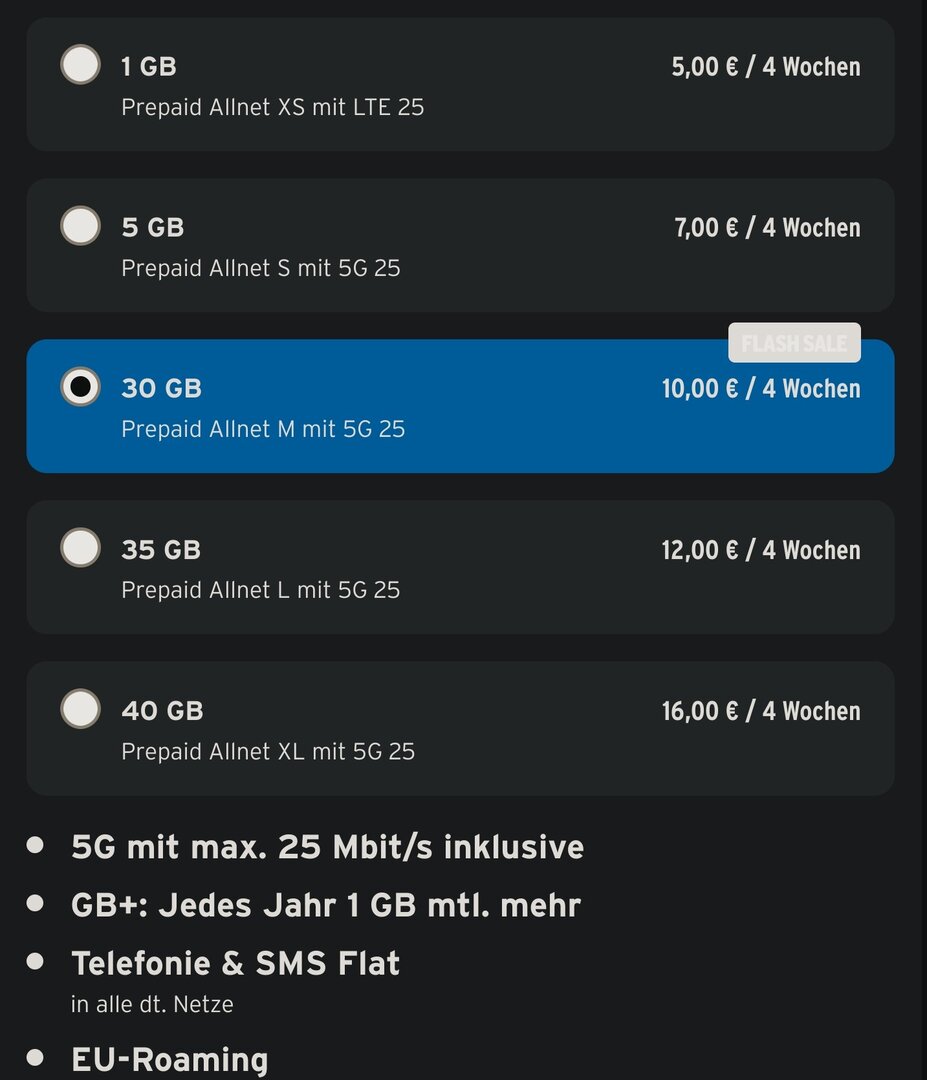The image size is (927, 1080).
Task: Click the GB+ yearly extra data item
Action: click(x=325, y=905)
